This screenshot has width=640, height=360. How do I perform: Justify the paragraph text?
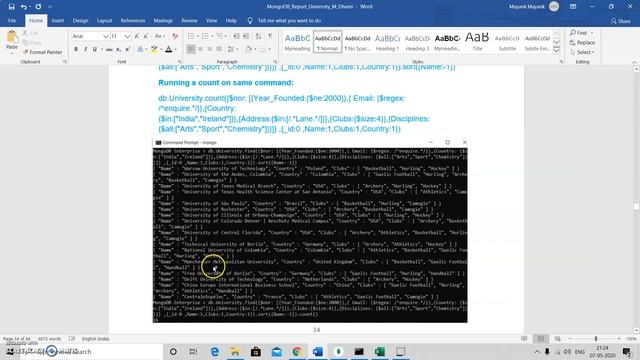pos(219,49)
